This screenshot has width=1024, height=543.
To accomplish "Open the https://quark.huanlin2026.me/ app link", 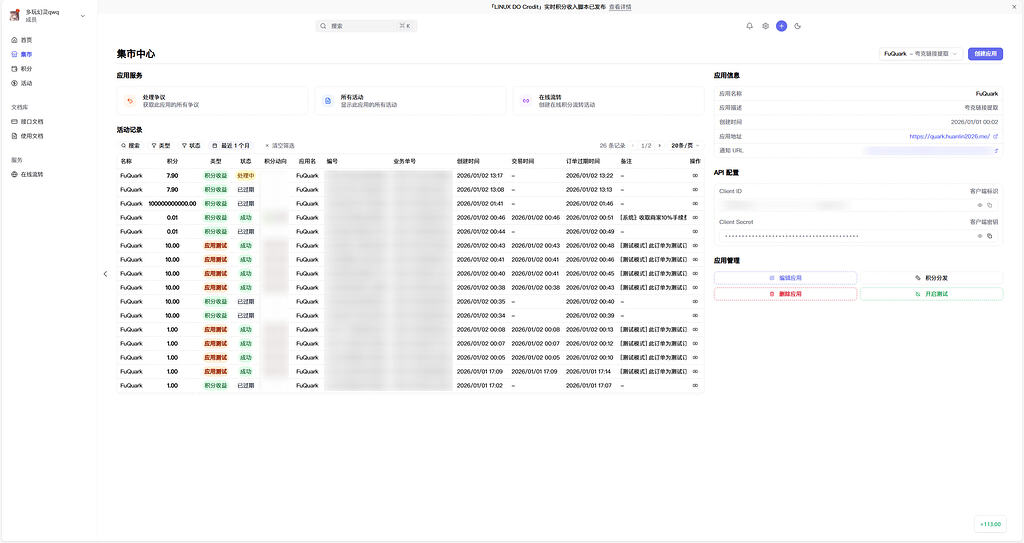I will pos(950,137).
